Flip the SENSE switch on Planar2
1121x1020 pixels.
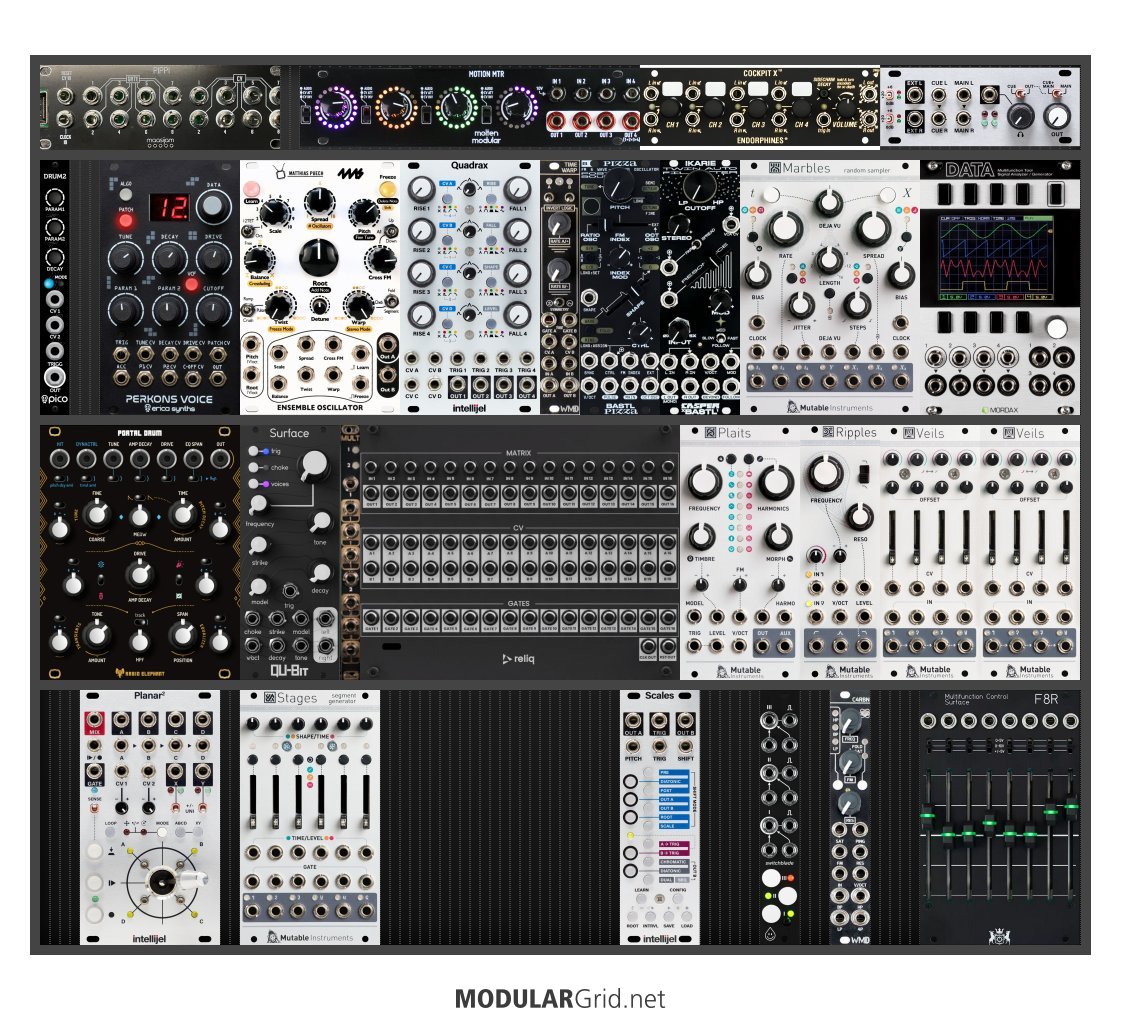click(x=94, y=809)
